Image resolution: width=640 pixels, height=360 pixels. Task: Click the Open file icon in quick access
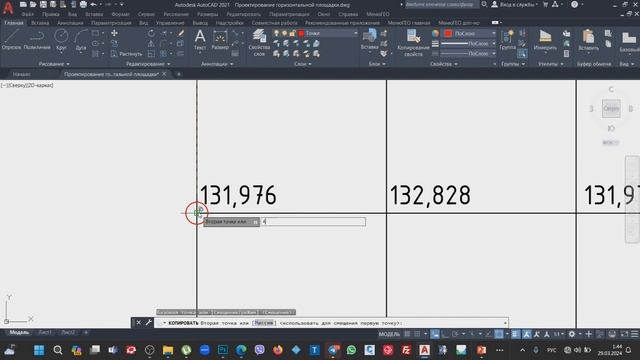pyautogui.click(x=33, y=4)
